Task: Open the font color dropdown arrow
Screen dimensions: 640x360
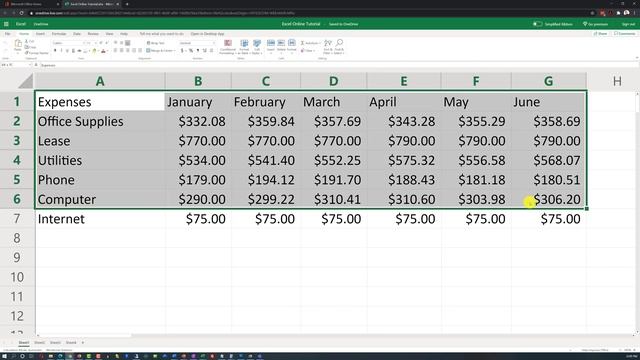Action: pos(107,51)
